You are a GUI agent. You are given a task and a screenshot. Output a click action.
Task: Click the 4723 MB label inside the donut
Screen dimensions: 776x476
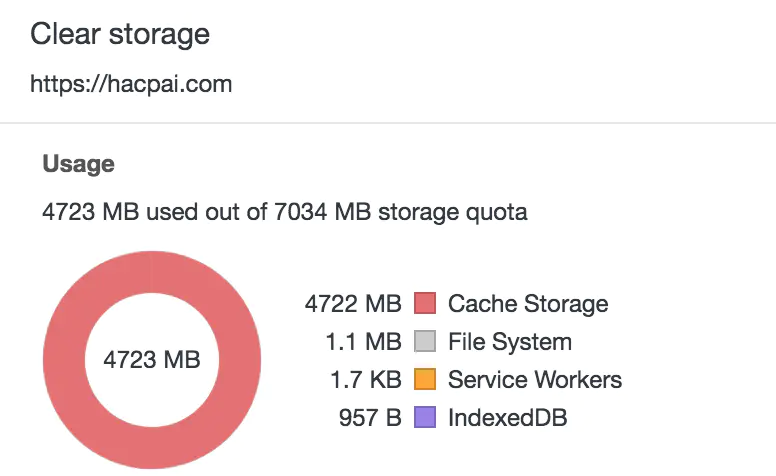(152, 360)
